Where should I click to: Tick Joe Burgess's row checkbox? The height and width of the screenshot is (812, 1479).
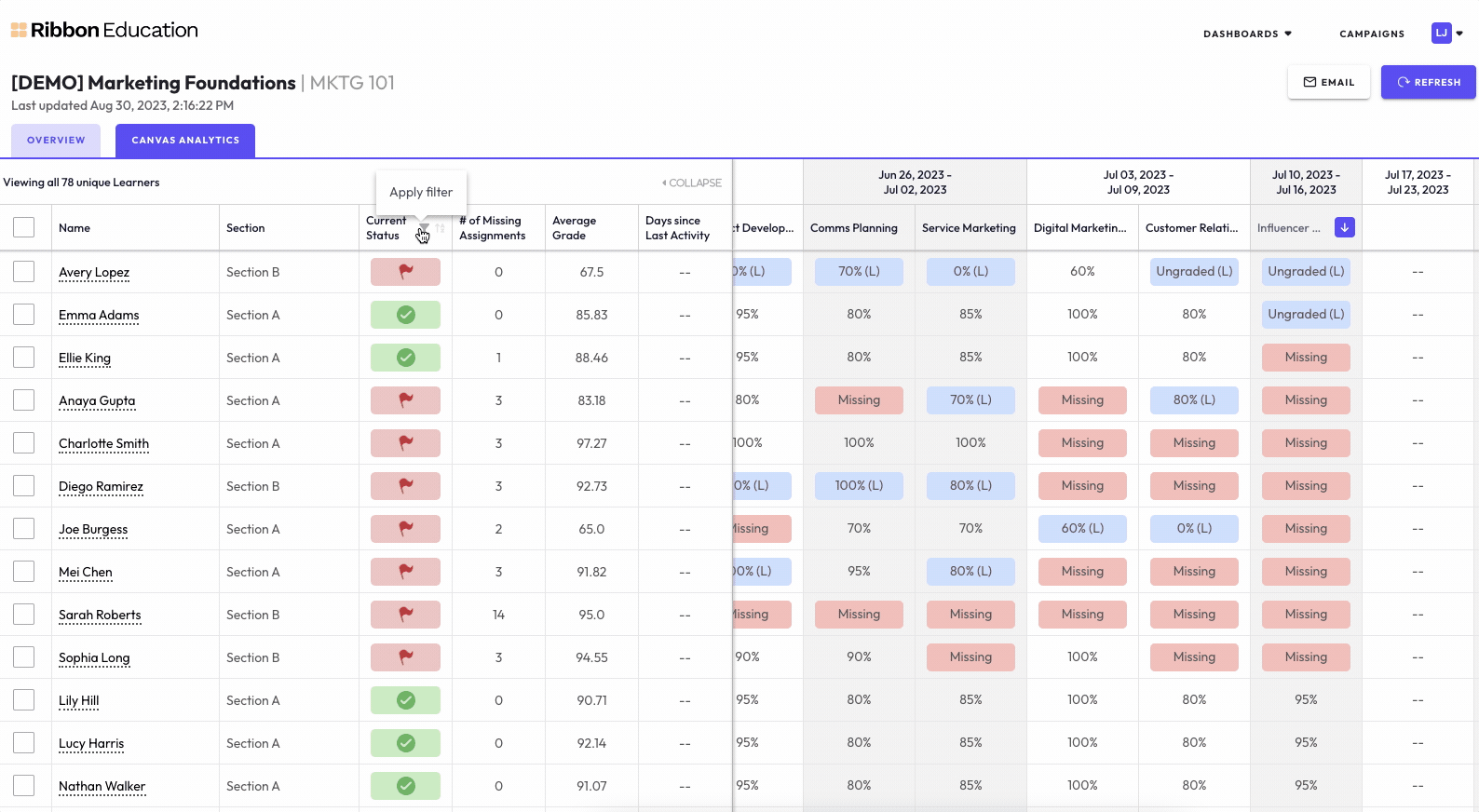pos(23,528)
